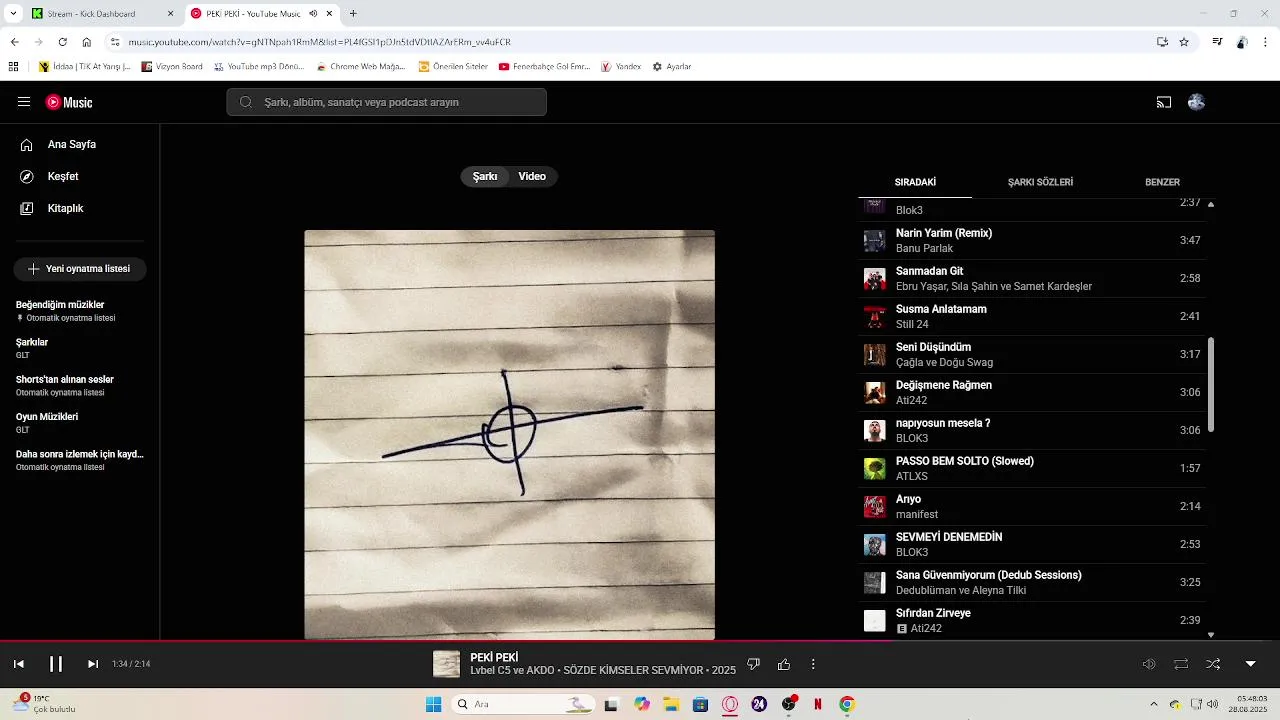Switch to Şarkı mode
Viewport: 1280px width, 720px height.
[485, 176]
